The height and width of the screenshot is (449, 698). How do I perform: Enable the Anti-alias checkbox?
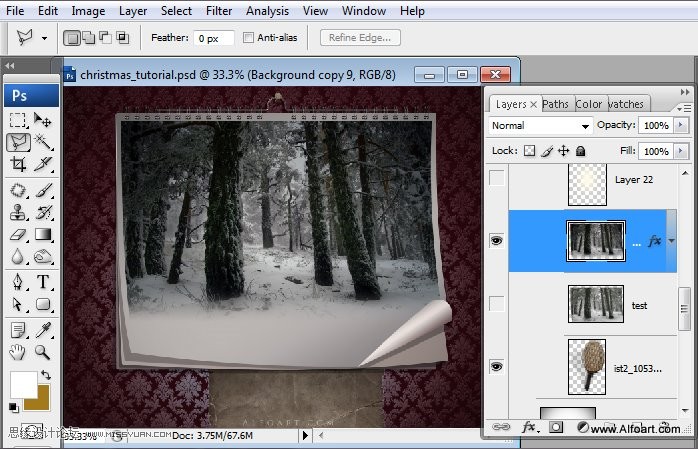tap(248, 38)
